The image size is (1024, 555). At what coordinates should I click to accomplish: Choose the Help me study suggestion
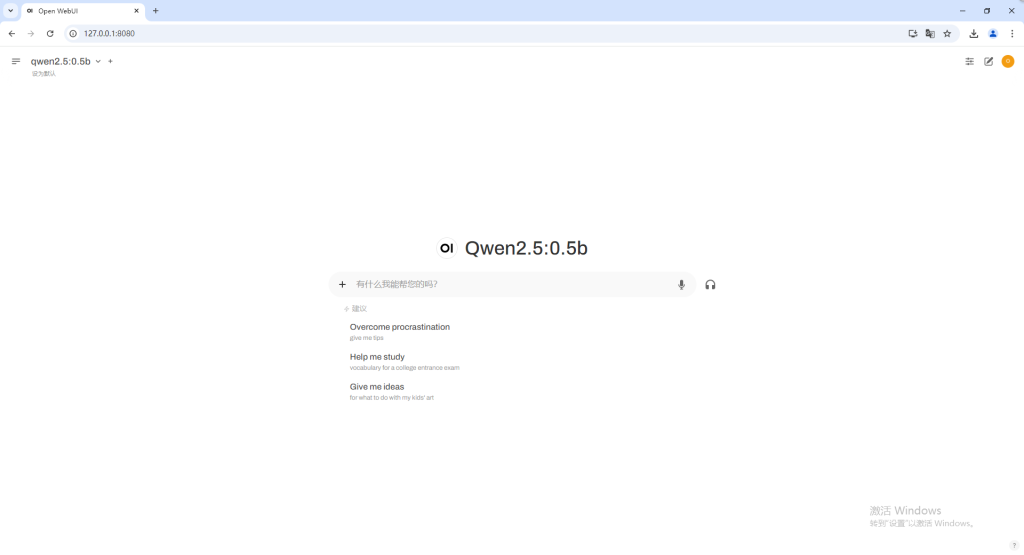pos(377,357)
